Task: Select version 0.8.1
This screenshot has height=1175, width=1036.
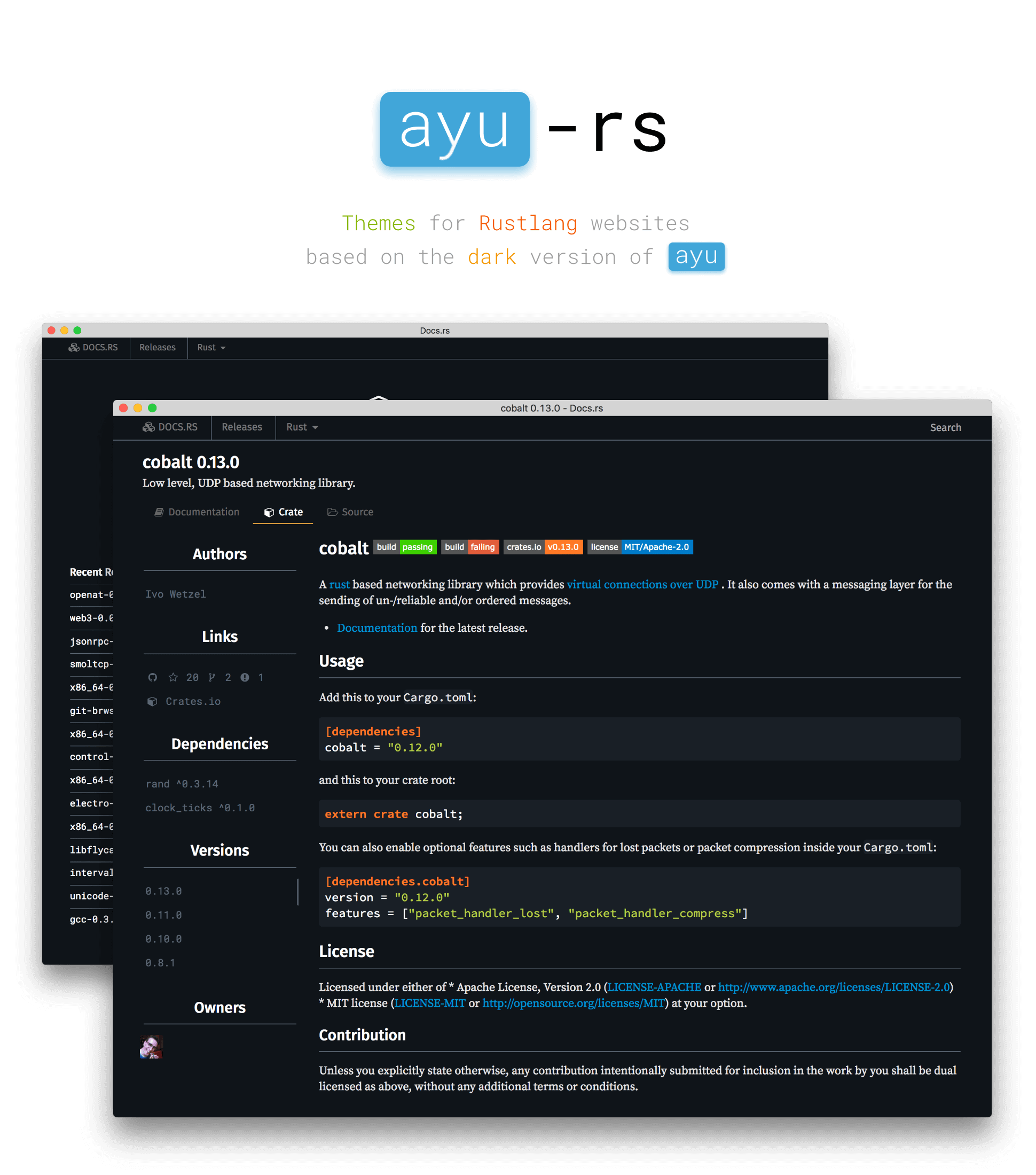Action: [160, 962]
